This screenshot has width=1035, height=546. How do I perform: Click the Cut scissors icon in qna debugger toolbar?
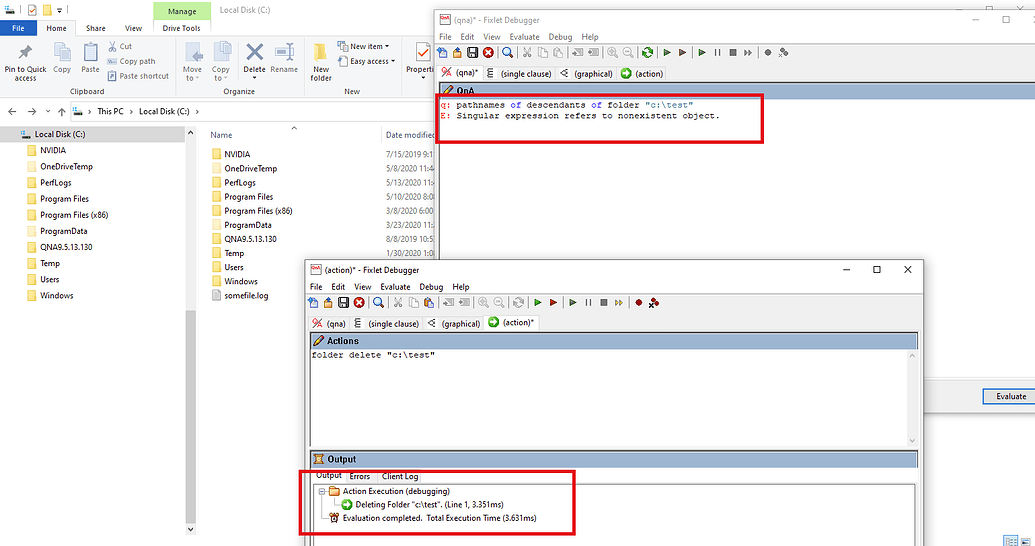[x=527, y=52]
